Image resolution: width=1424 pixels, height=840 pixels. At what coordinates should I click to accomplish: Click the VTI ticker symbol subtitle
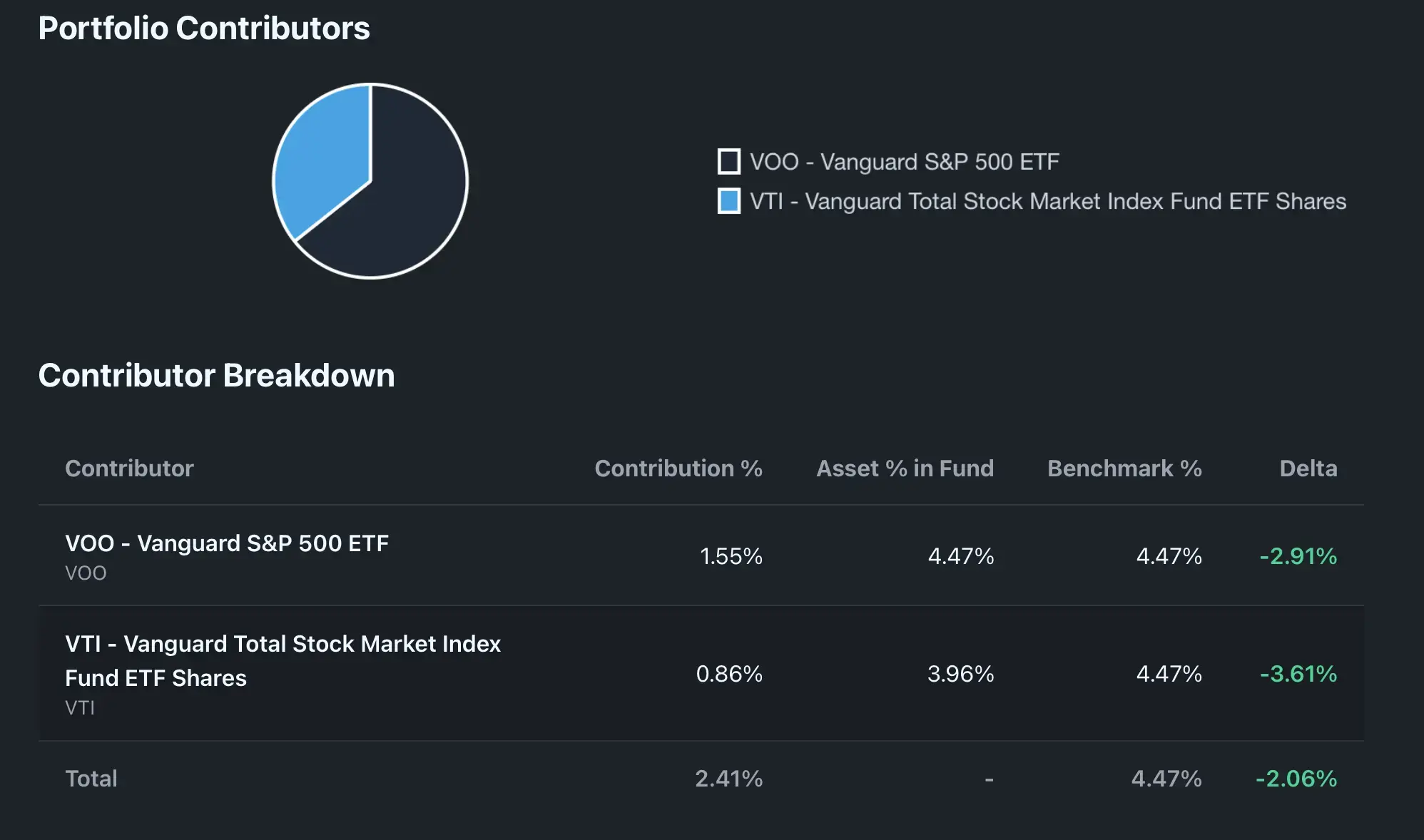[80, 708]
